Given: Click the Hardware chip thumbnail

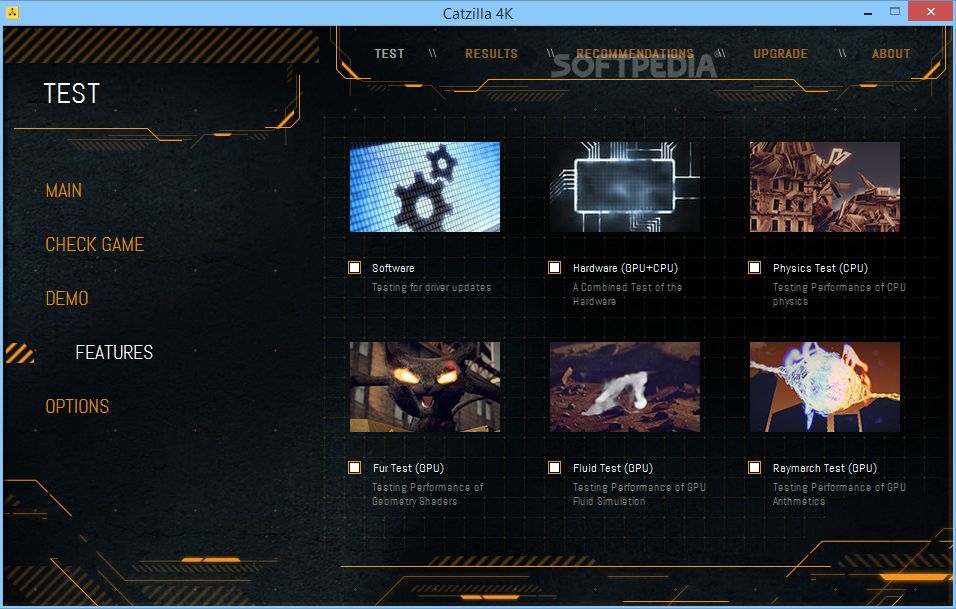Looking at the screenshot, I should point(625,187).
